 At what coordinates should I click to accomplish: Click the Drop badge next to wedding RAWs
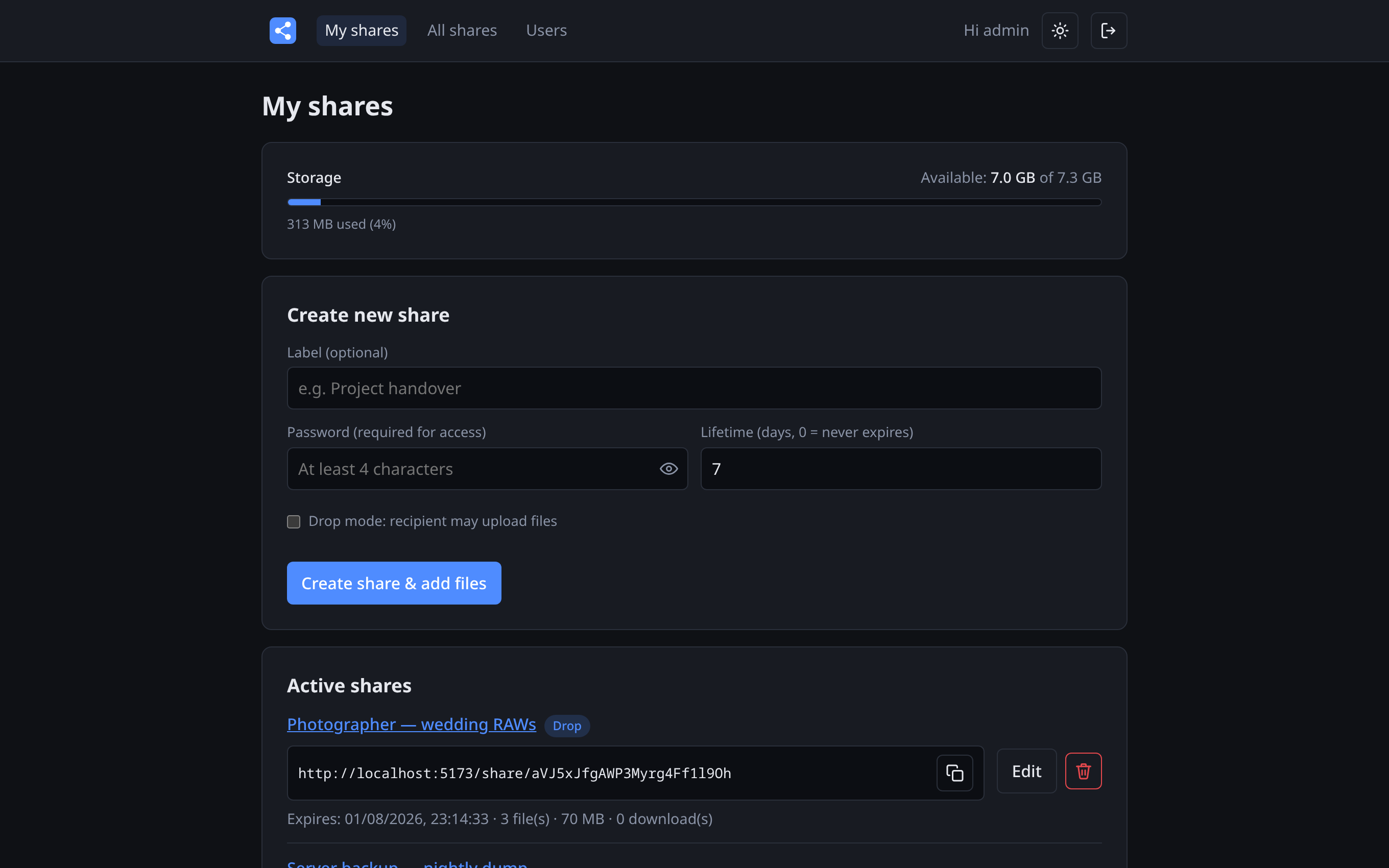pyautogui.click(x=566, y=726)
